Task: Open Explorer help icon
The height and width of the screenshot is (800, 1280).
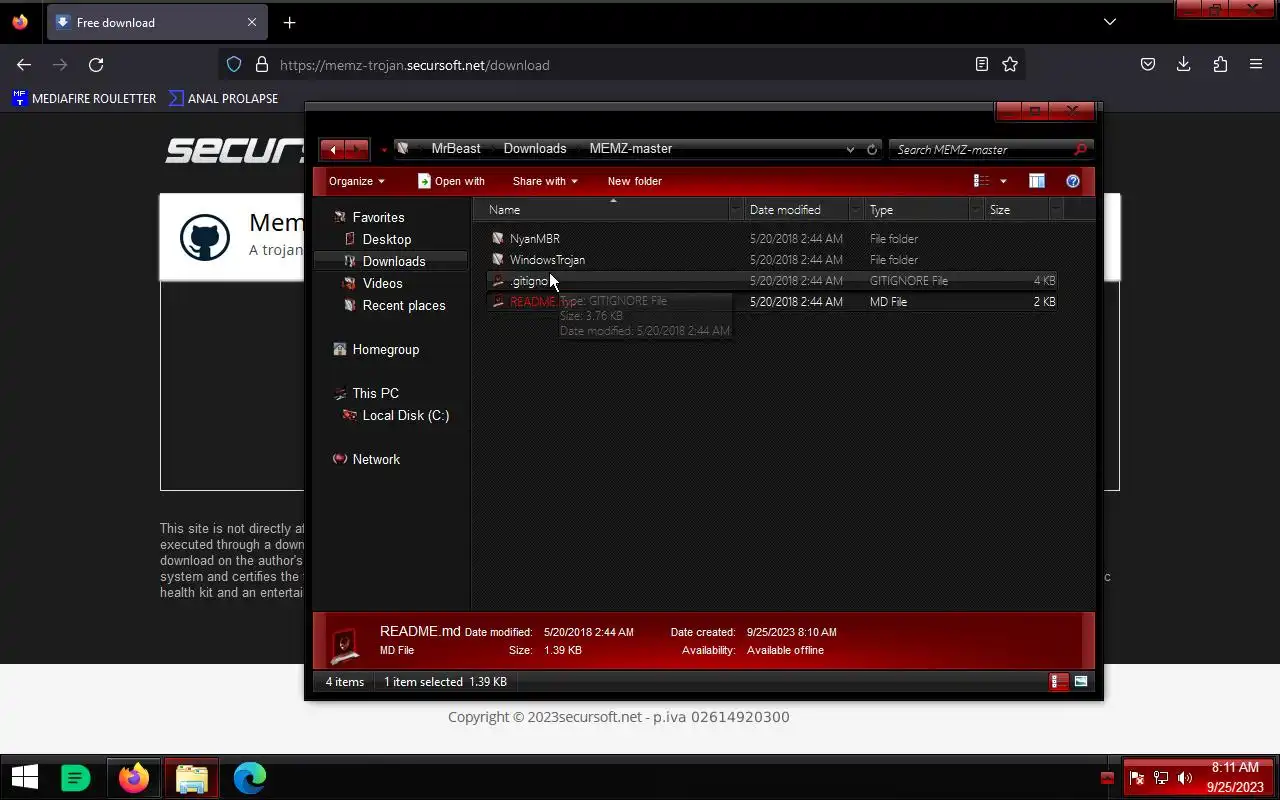Action: coord(1073,181)
